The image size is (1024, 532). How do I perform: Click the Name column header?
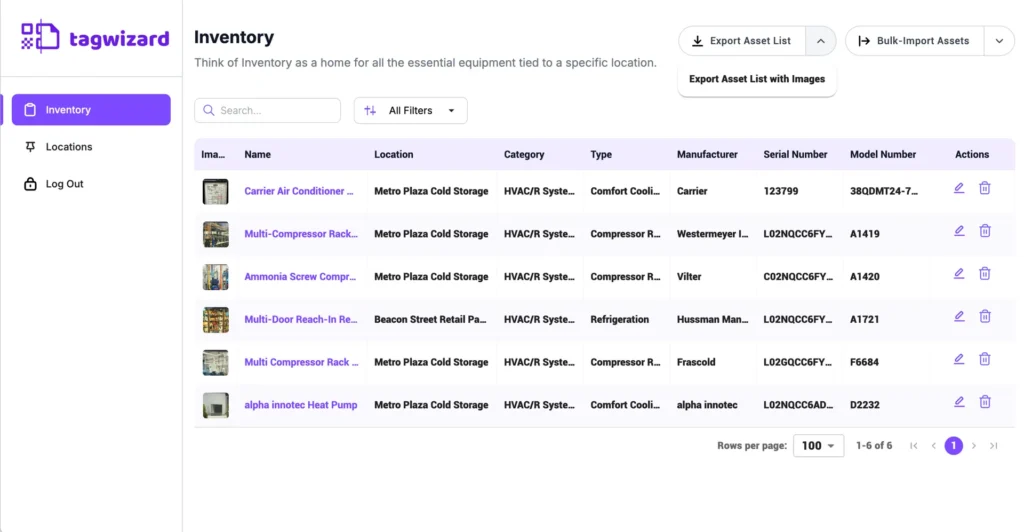point(257,155)
